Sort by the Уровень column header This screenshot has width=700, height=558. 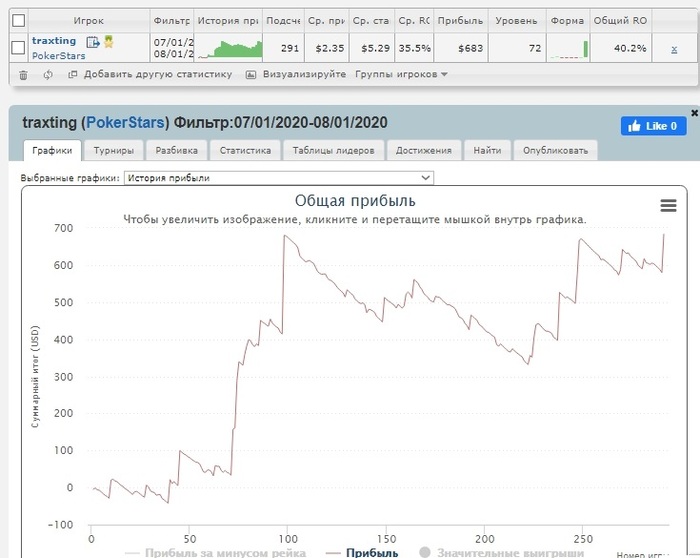point(517,21)
